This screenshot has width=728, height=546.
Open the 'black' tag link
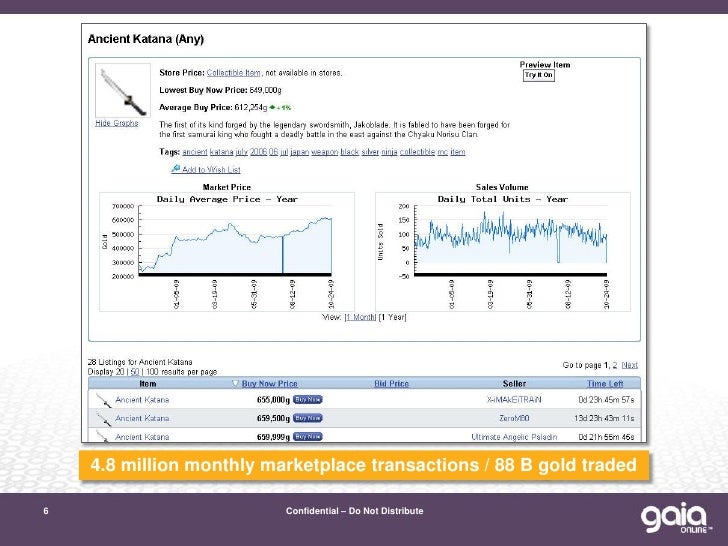click(x=350, y=152)
